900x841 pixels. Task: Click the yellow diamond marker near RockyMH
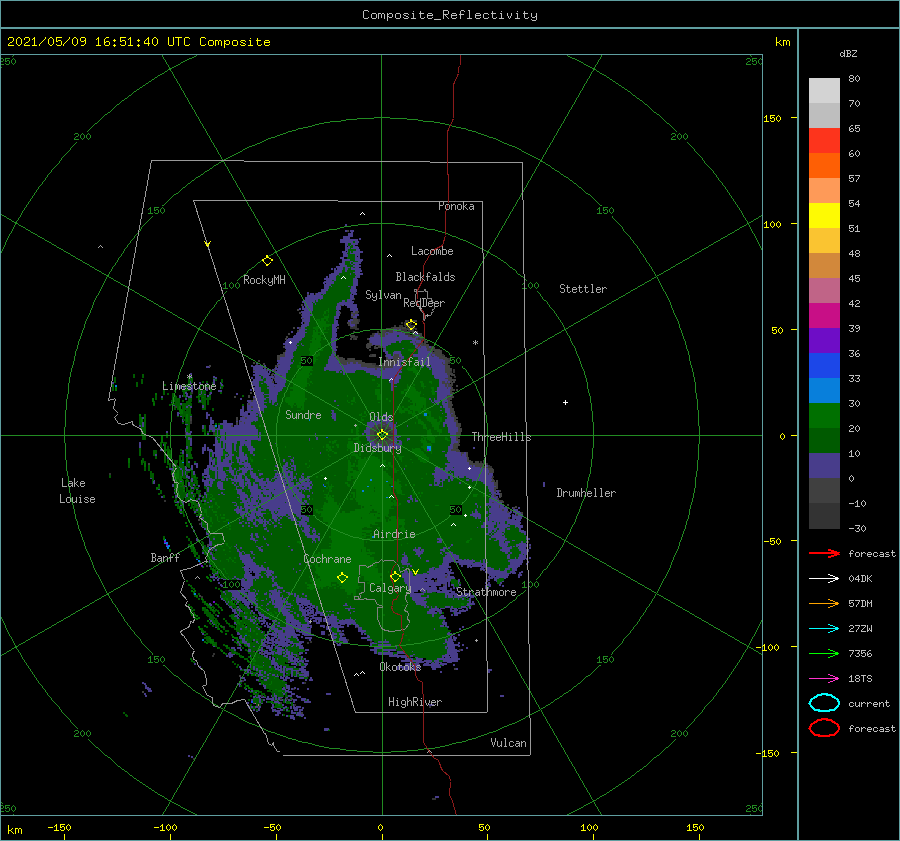click(267, 261)
